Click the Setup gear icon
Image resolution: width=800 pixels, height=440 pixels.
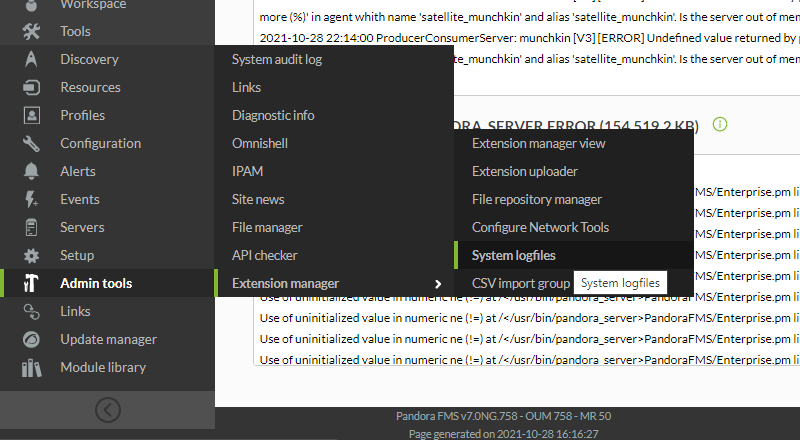pos(31,255)
